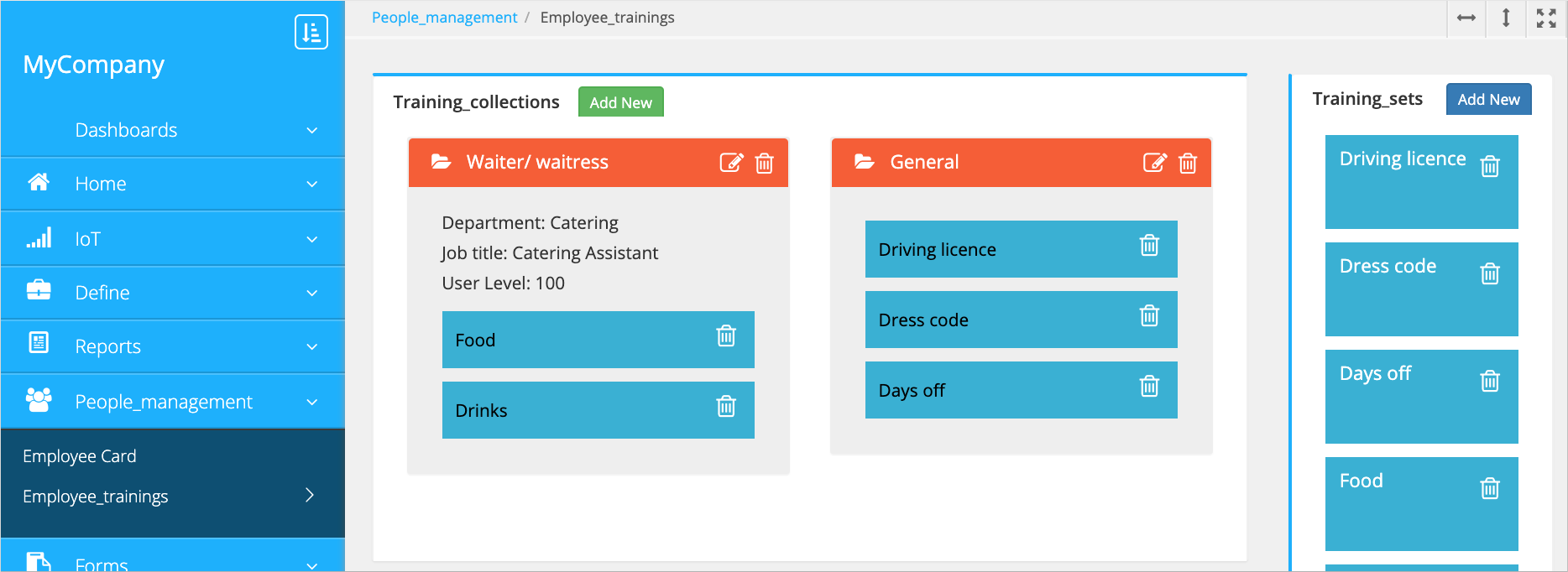
Task: Click the vertical expand arrows icon
Action: point(1506,18)
